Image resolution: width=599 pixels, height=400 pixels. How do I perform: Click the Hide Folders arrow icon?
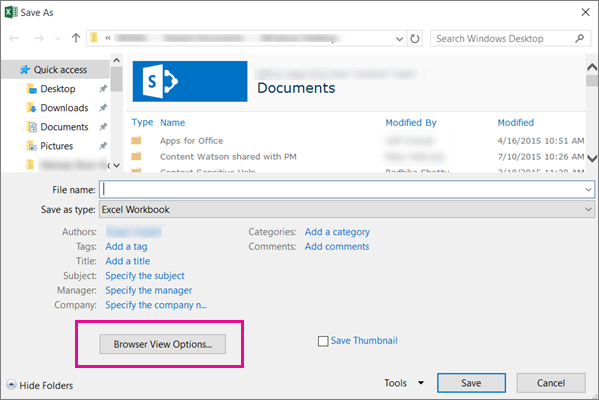(x=11, y=384)
